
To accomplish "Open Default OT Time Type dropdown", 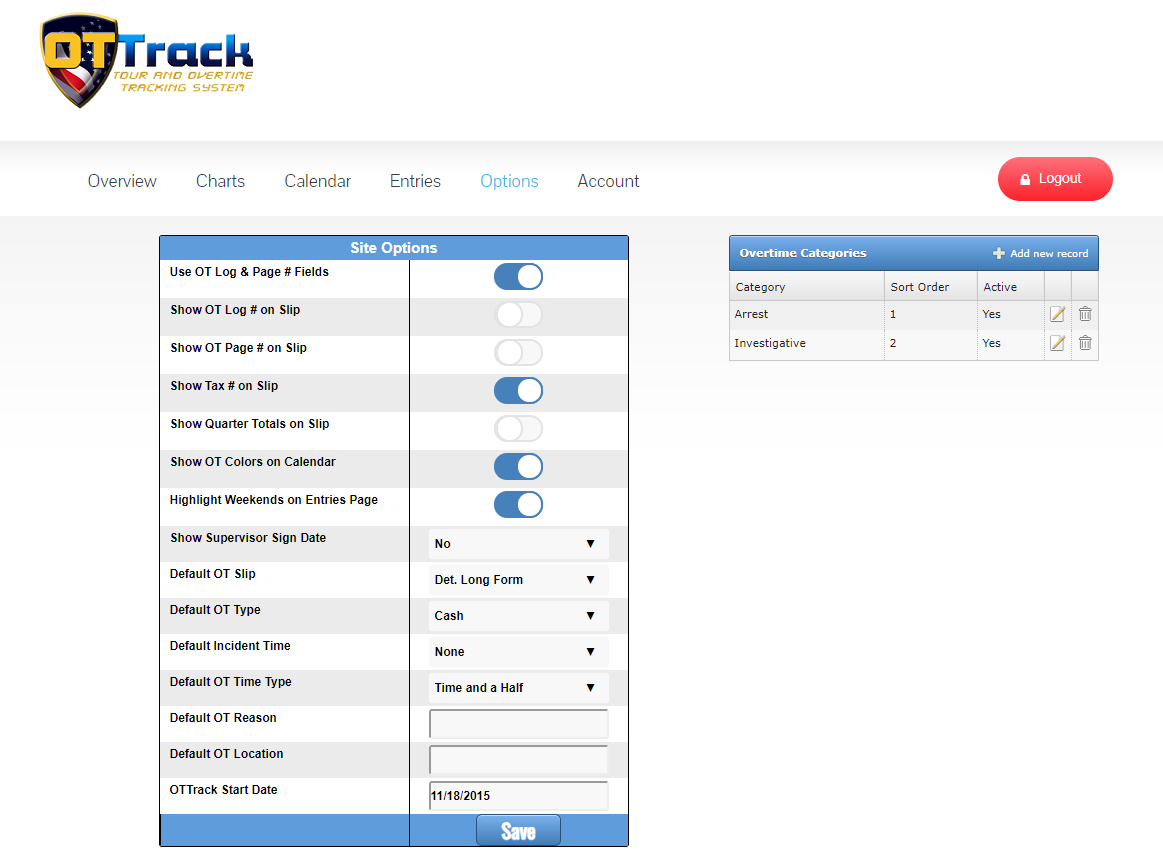I will [518, 688].
